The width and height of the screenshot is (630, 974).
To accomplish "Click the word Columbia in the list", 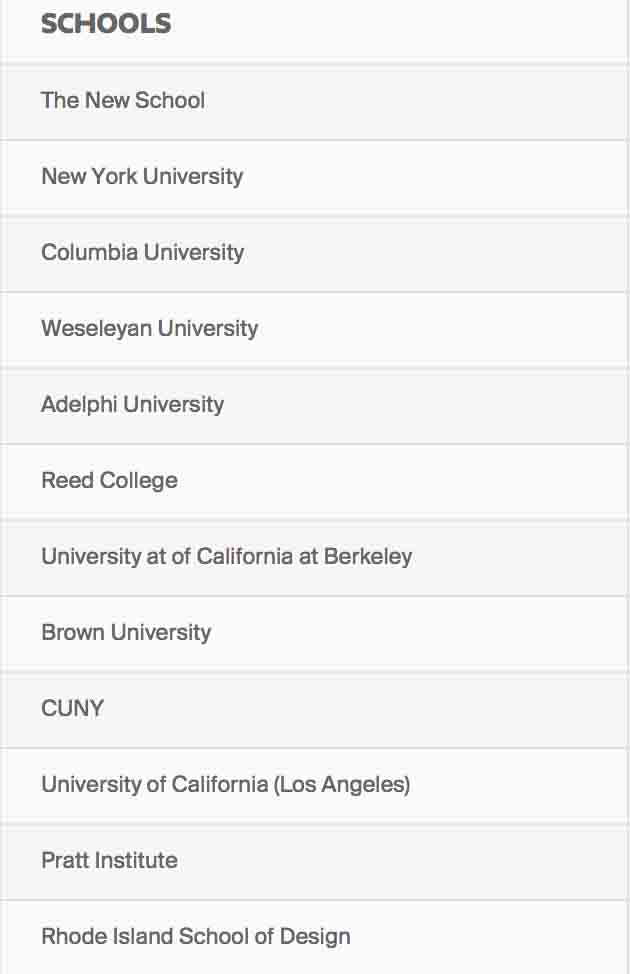I will coord(89,252).
